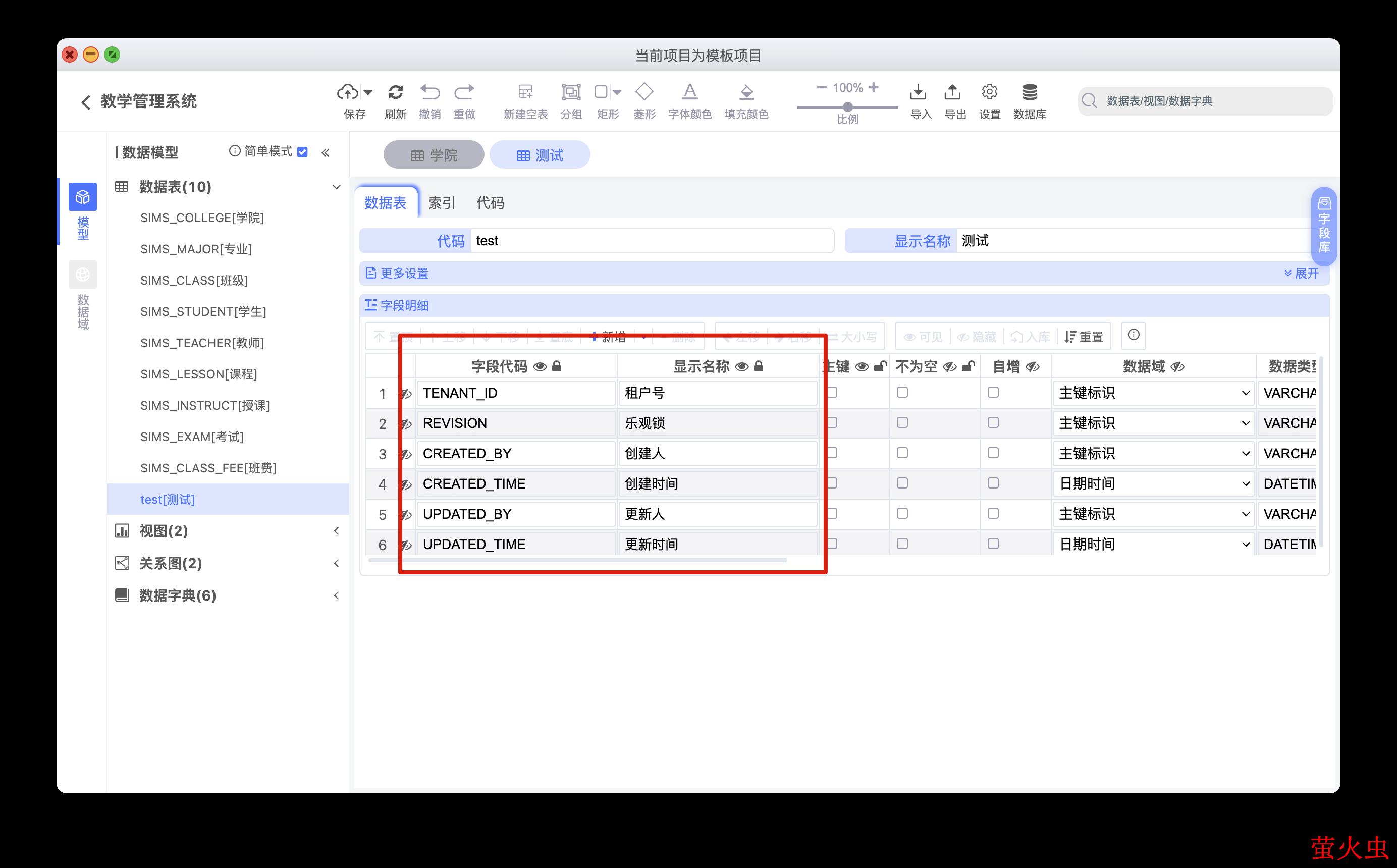Click the zoom scale slider handle
1397x868 pixels.
[848, 107]
